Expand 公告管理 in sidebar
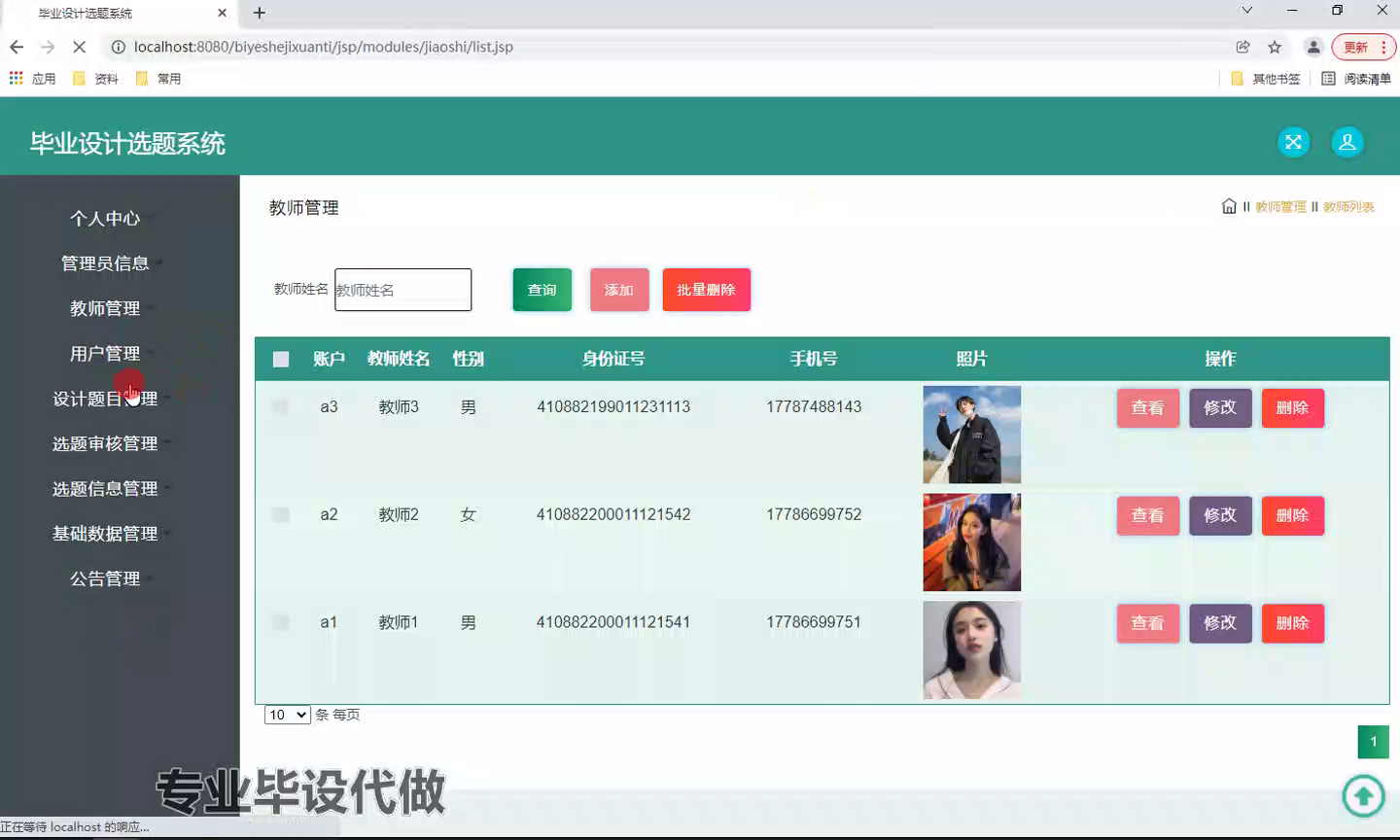 (105, 578)
